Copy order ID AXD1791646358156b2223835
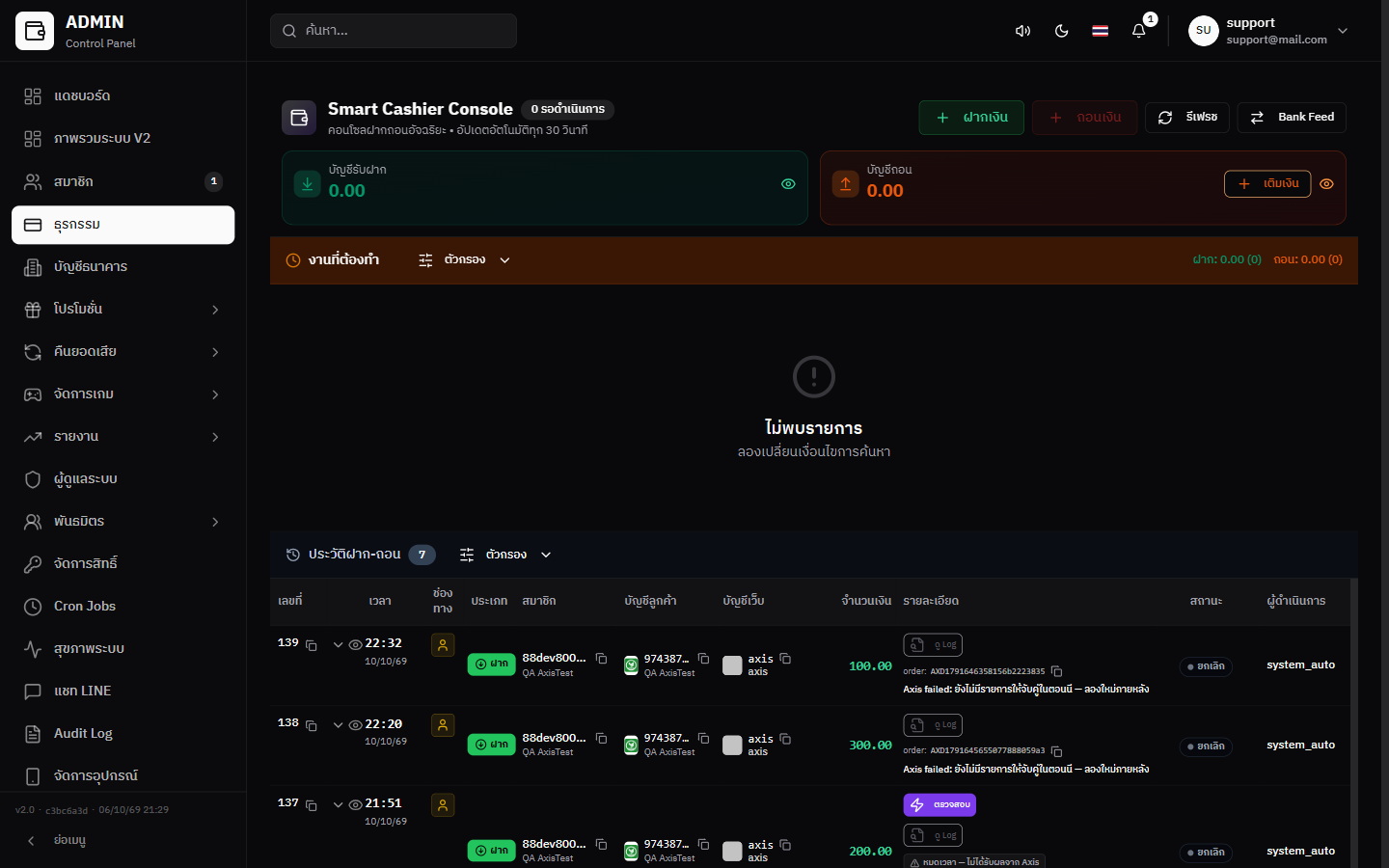1389x868 pixels. point(1056,671)
